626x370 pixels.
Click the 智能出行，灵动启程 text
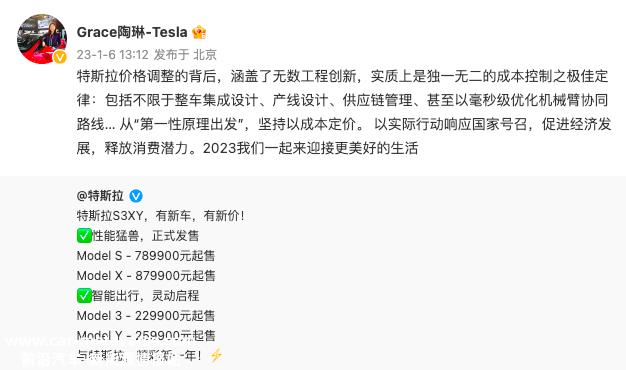point(145,296)
